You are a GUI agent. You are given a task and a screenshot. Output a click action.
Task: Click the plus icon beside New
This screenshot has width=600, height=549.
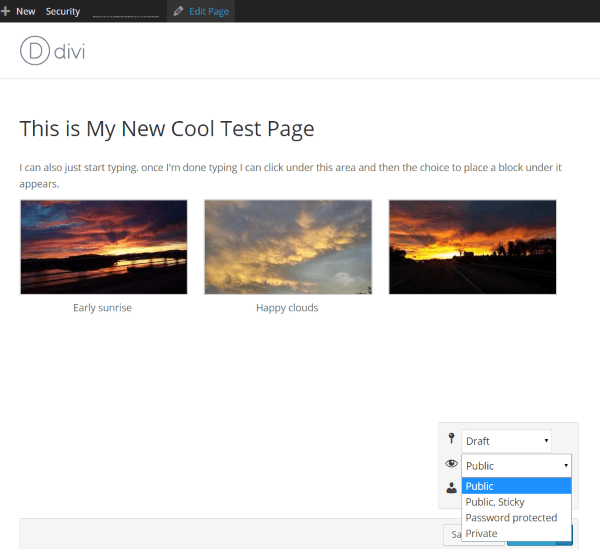(5, 11)
